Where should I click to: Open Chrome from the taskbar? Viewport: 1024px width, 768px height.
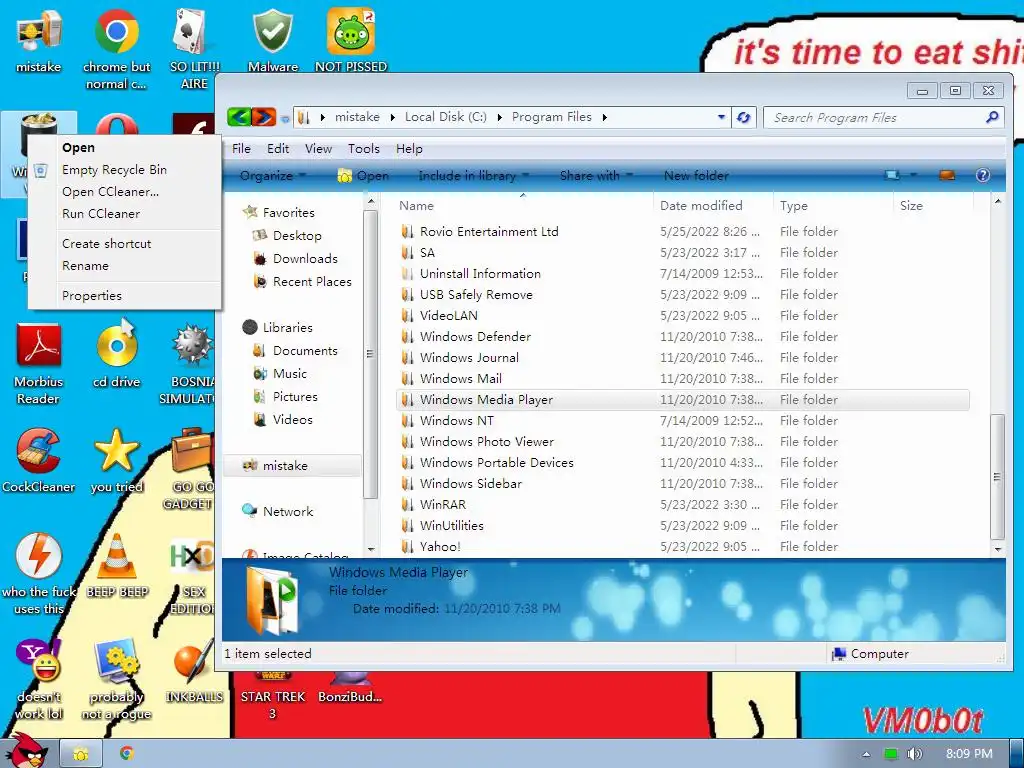[x=127, y=754]
